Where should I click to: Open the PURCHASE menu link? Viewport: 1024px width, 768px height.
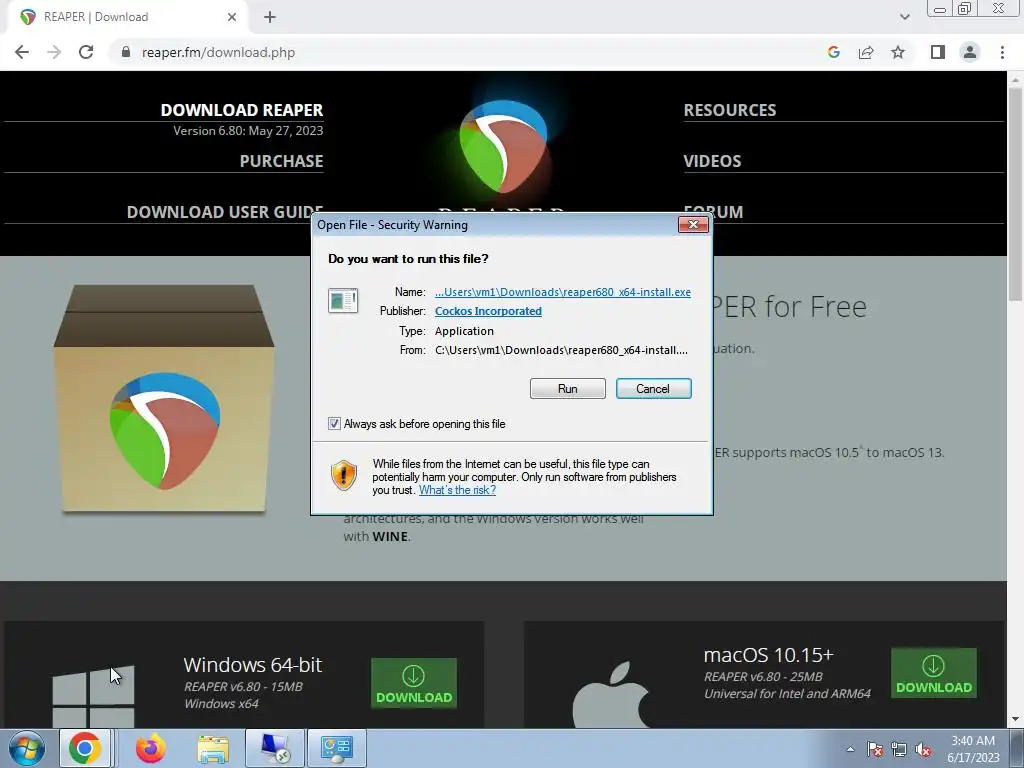281,161
